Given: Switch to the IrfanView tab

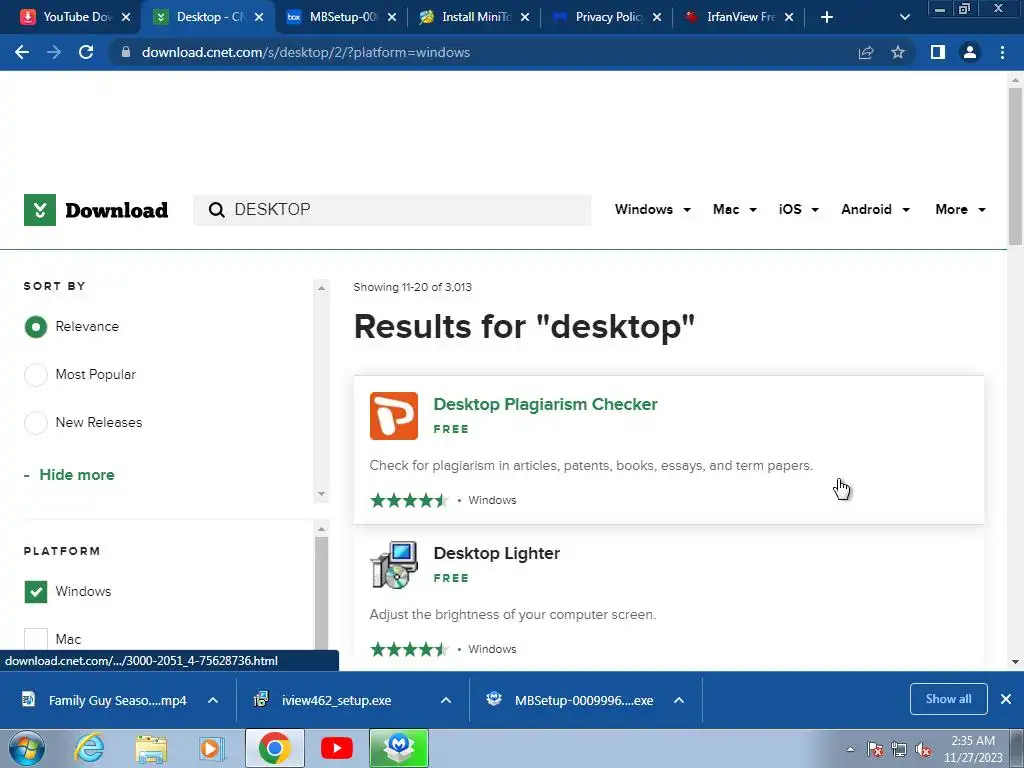Looking at the screenshot, I should click(x=738, y=17).
